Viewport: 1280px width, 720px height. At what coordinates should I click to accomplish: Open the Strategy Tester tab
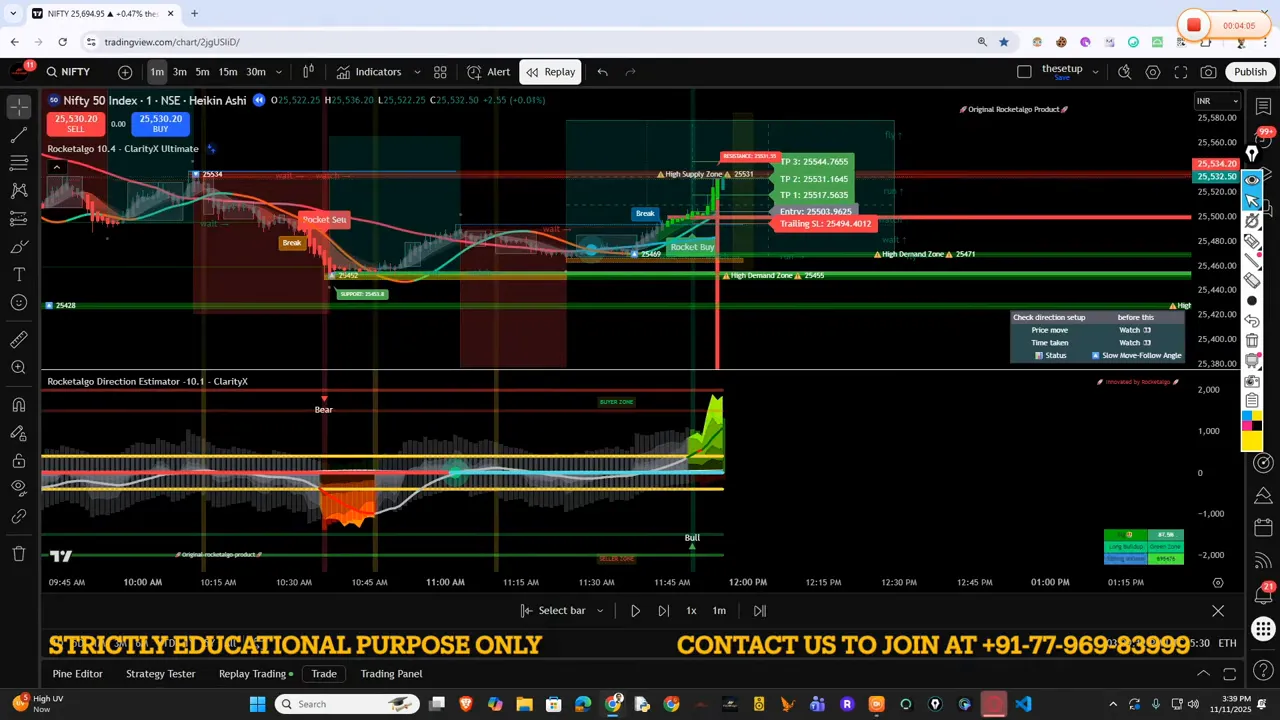point(160,673)
